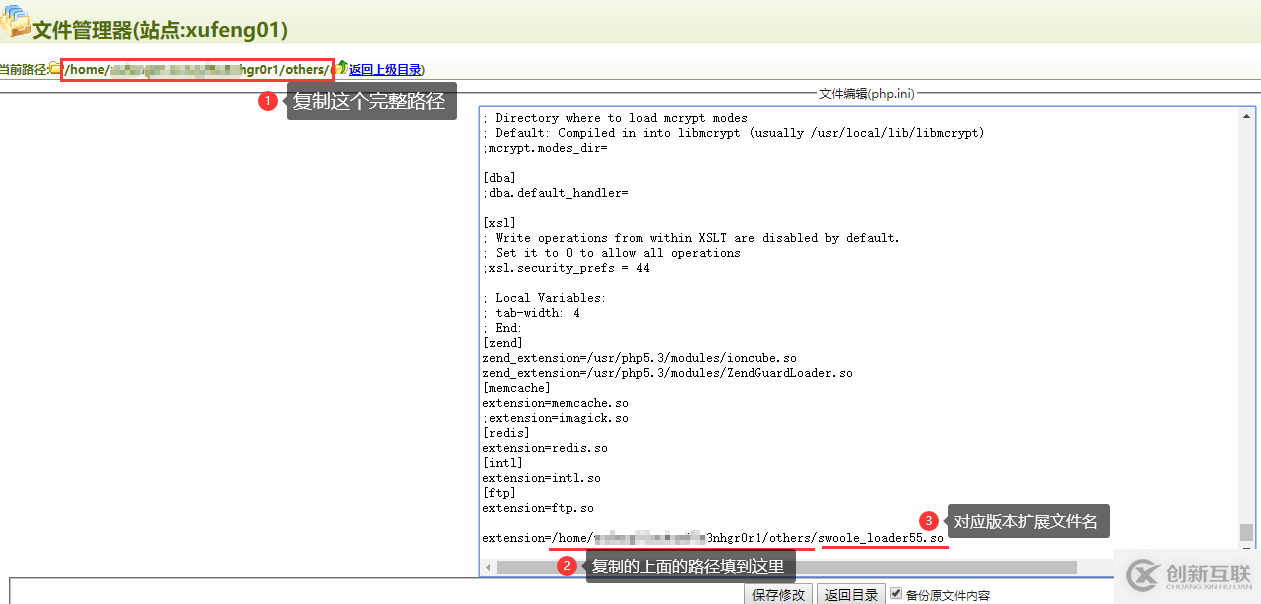
Task: Click the editor vertical scrollbar up arrow
Action: tap(1246, 116)
